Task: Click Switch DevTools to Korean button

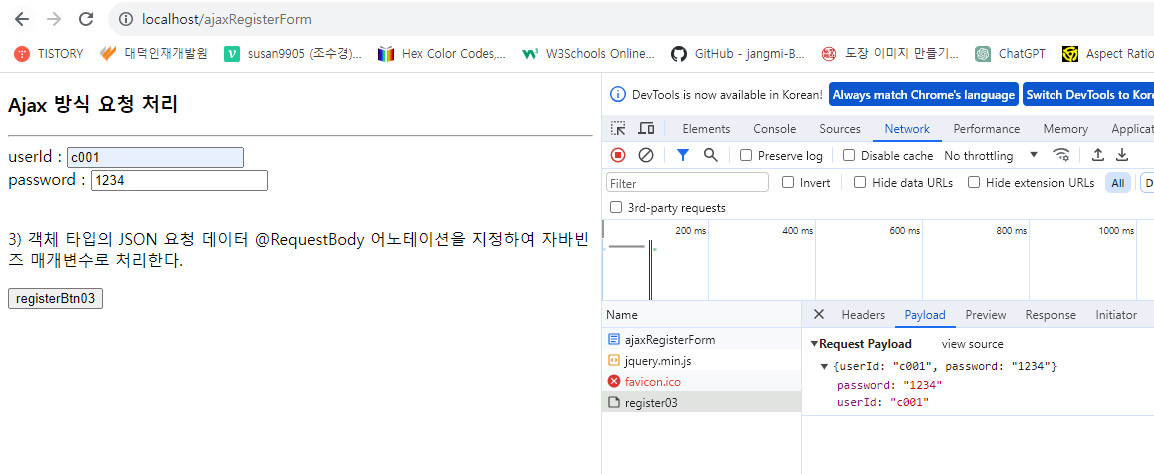Action: (1088, 94)
